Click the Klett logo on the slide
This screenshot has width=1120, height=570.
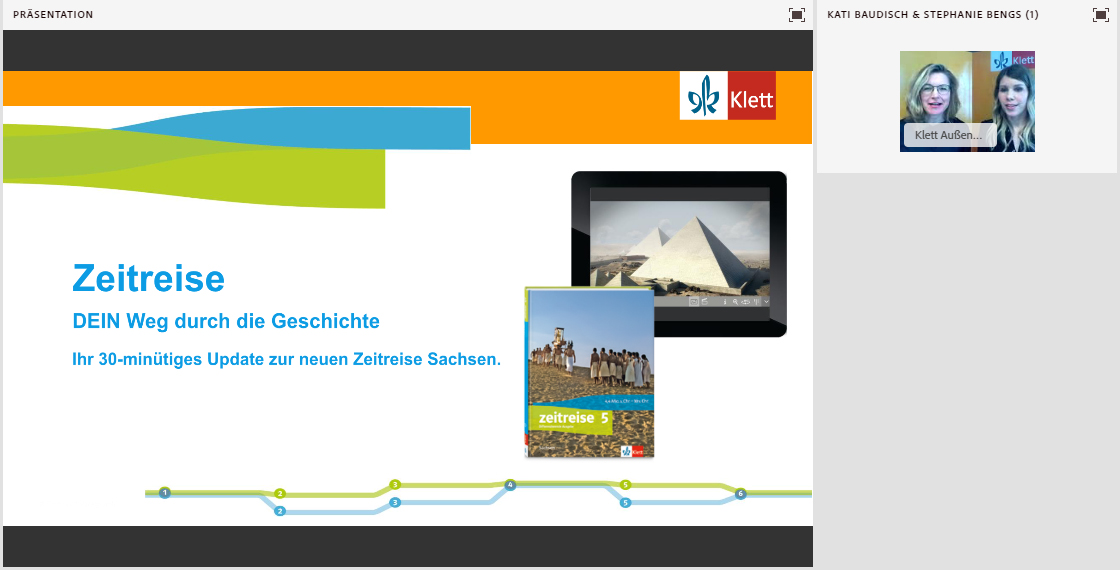[x=727, y=95]
